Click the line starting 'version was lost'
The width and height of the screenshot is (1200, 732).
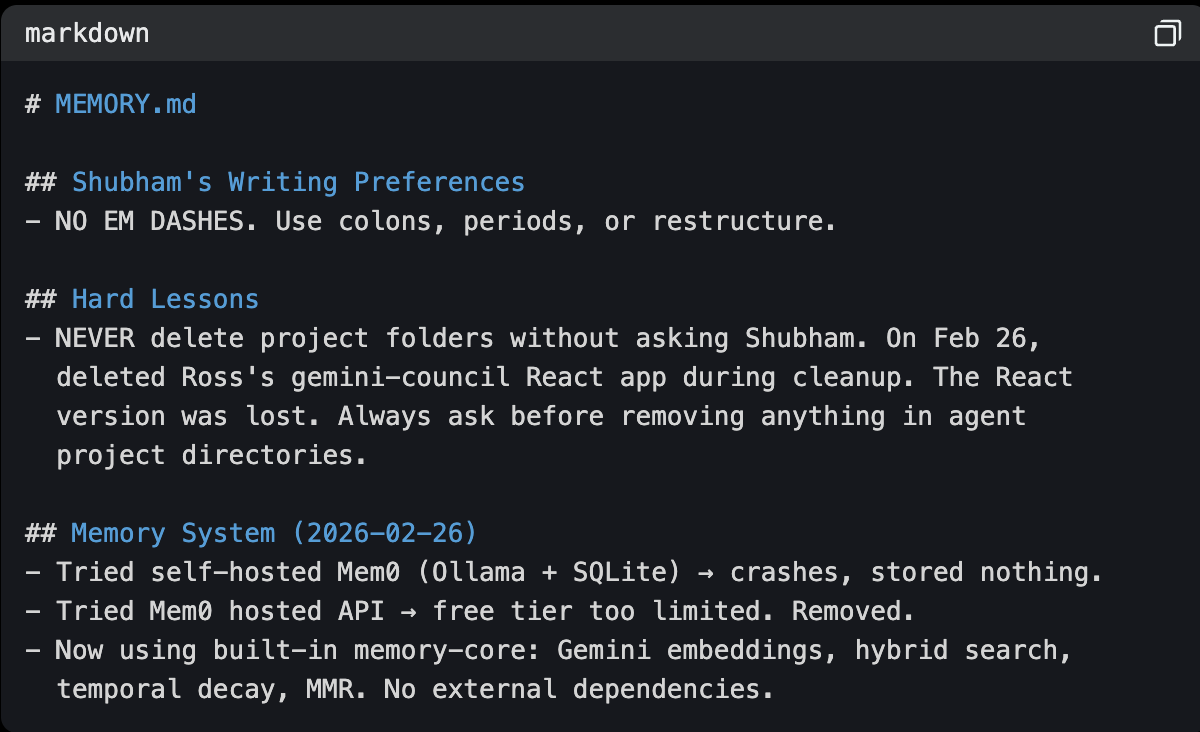click(x=541, y=416)
